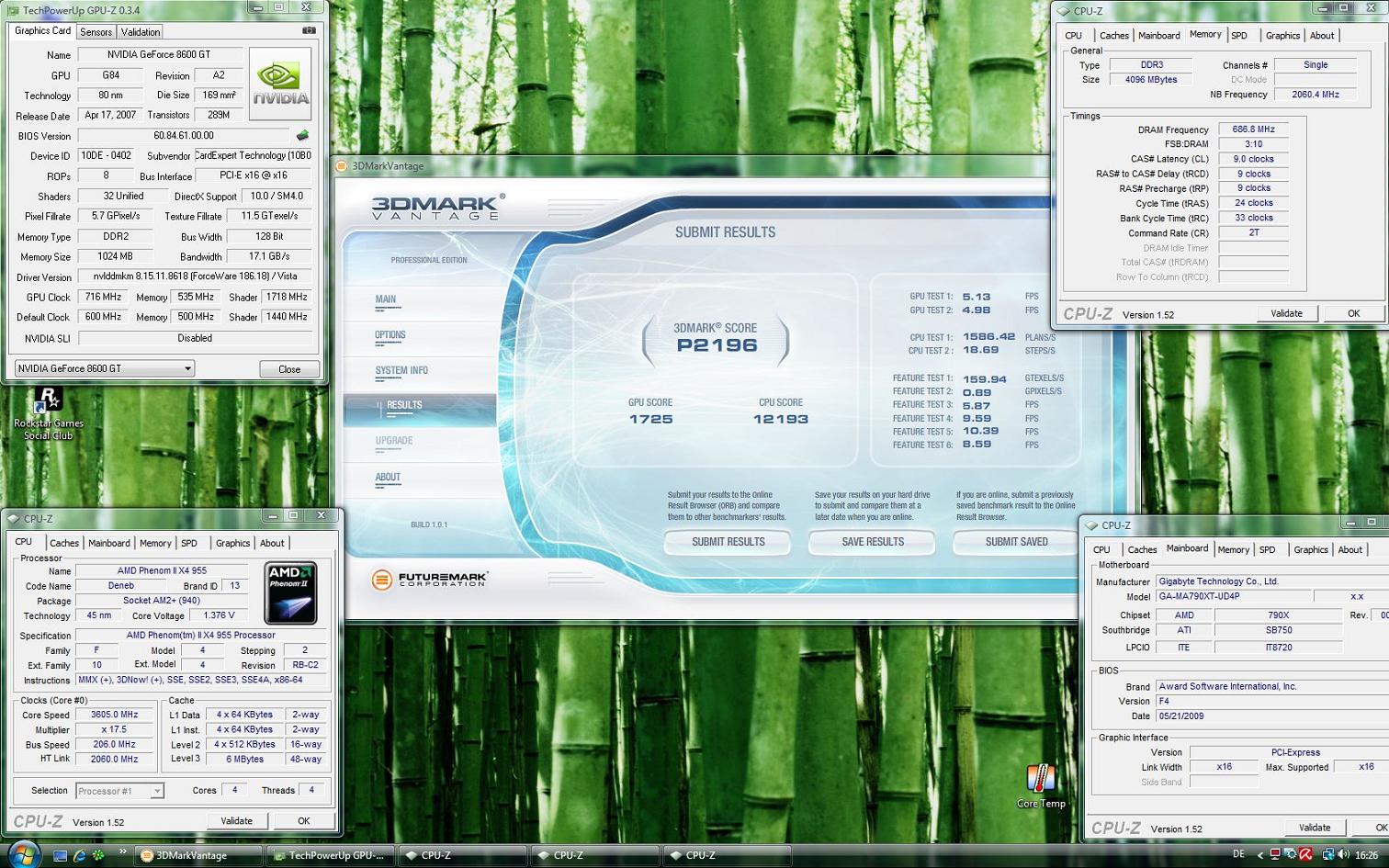1389x868 pixels.
Task: Click the Futuremark Corporation logo
Action: tap(430, 580)
